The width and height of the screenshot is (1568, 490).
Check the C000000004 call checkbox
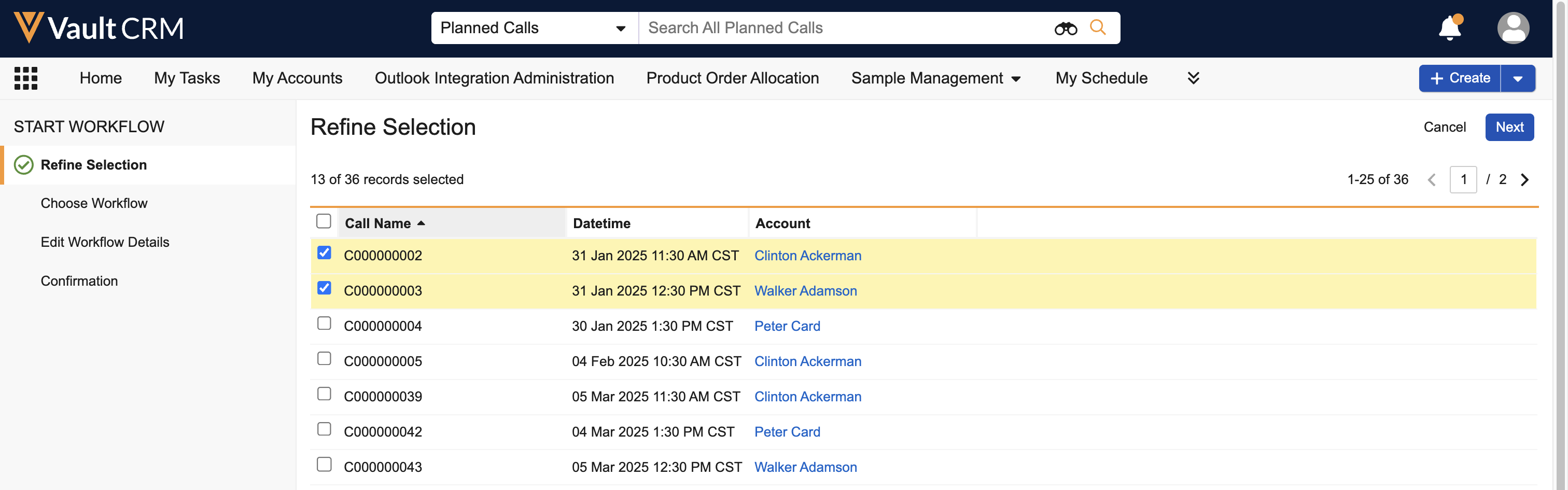coord(325,323)
